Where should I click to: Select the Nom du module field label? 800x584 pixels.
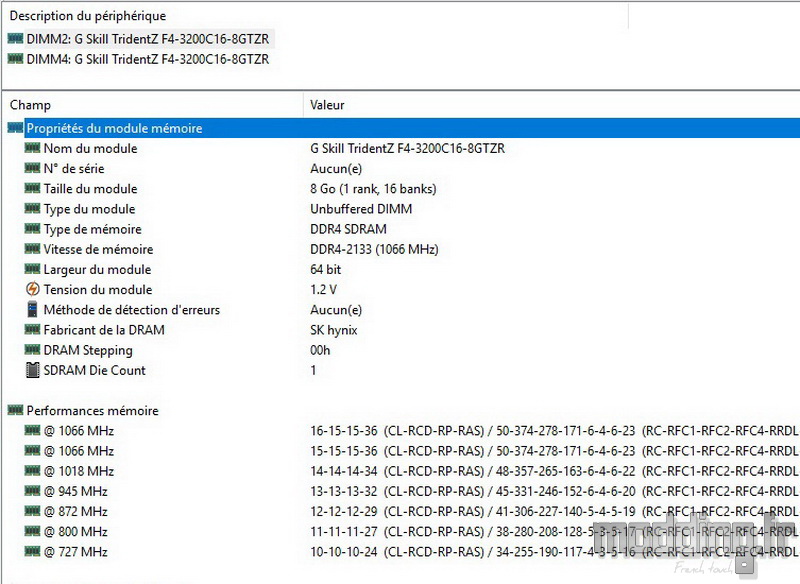[x=90, y=148]
